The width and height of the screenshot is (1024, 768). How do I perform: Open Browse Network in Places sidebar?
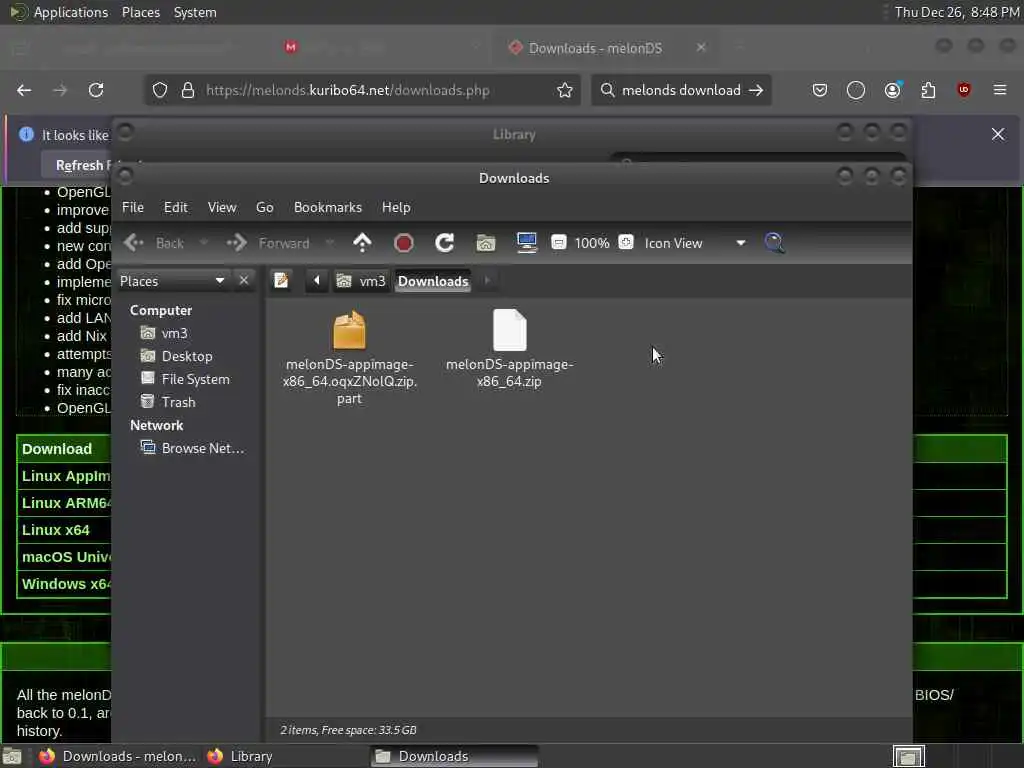pyautogui.click(x=193, y=448)
